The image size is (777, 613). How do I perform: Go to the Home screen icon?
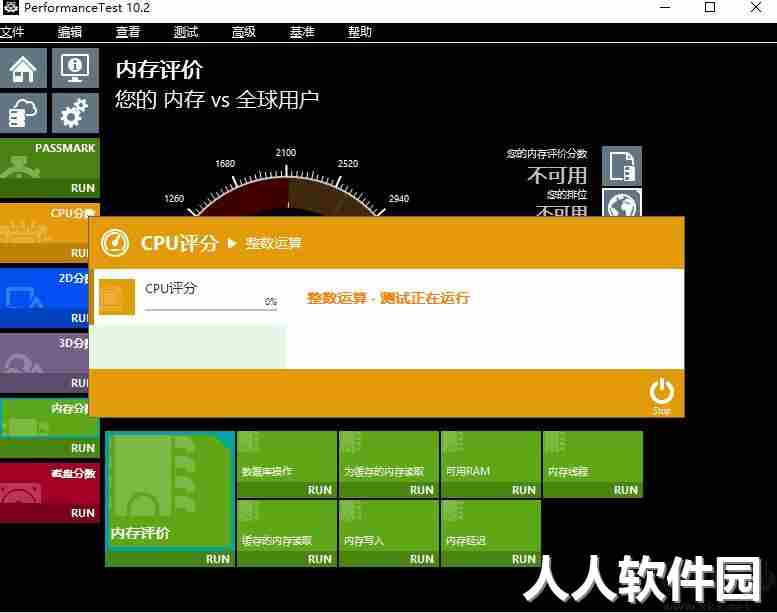point(23,68)
